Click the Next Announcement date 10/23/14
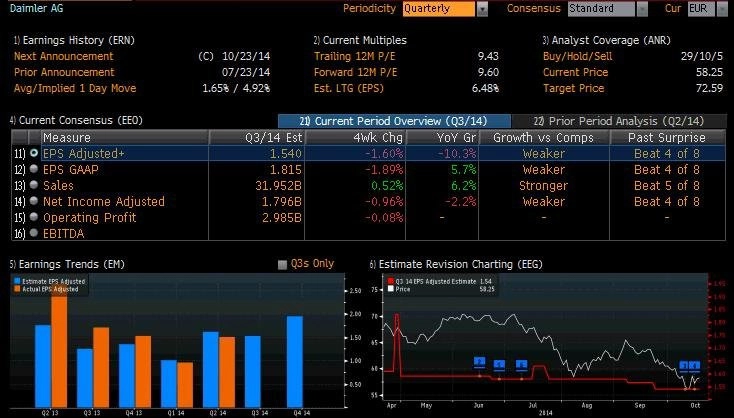Viewport: 734px width, 418px height. click(246, 56)
